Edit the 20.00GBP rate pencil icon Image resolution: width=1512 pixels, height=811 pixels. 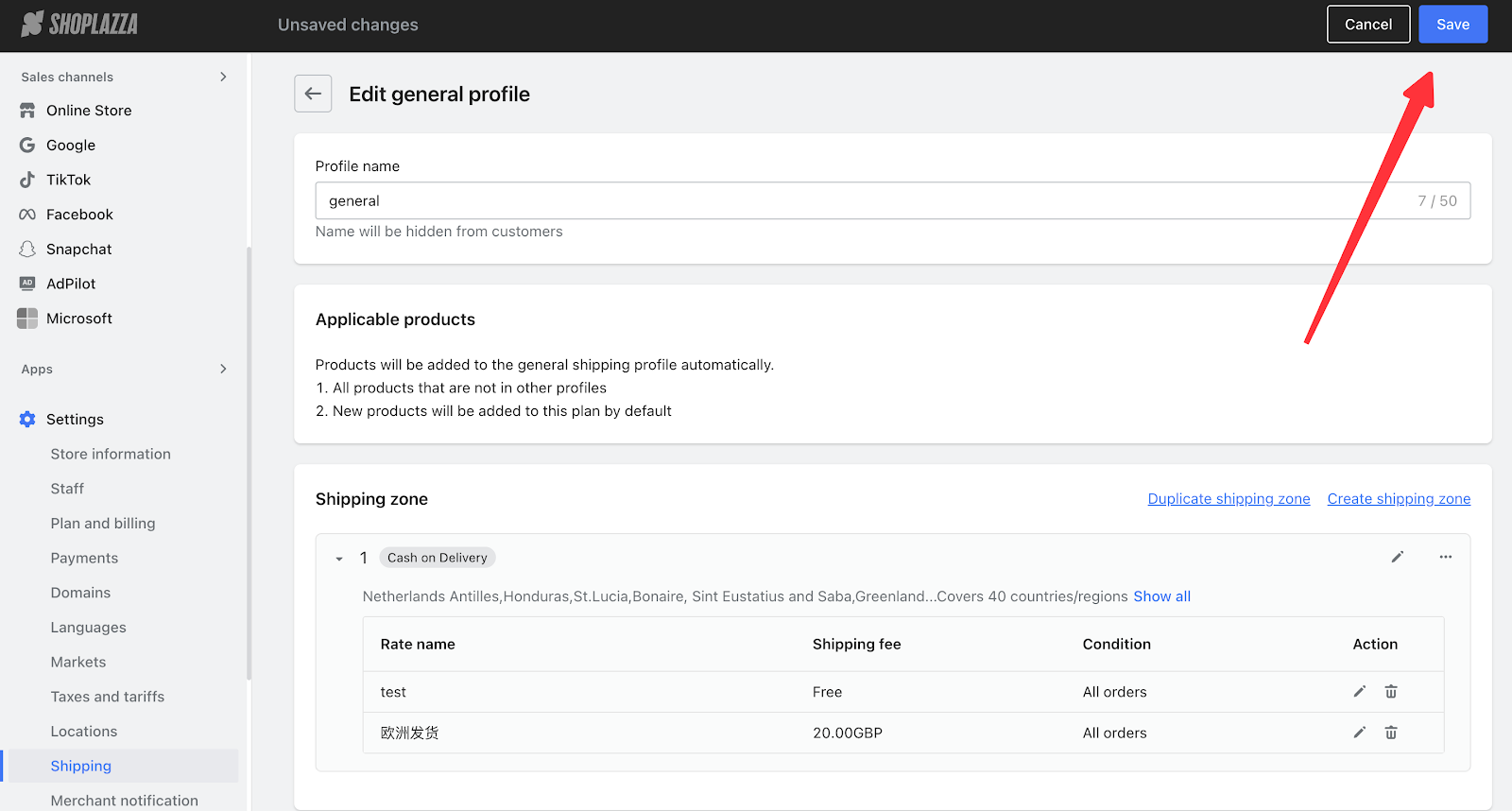click(x=1359, y=733)
